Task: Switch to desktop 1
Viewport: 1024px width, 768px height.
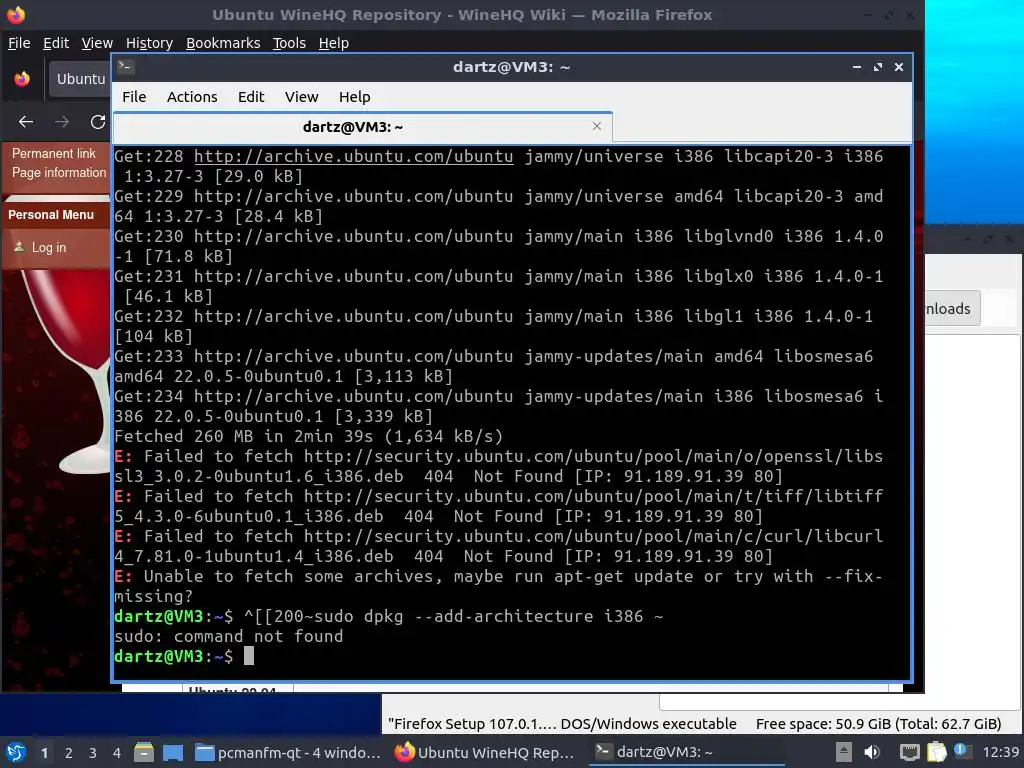Action: 44,753
